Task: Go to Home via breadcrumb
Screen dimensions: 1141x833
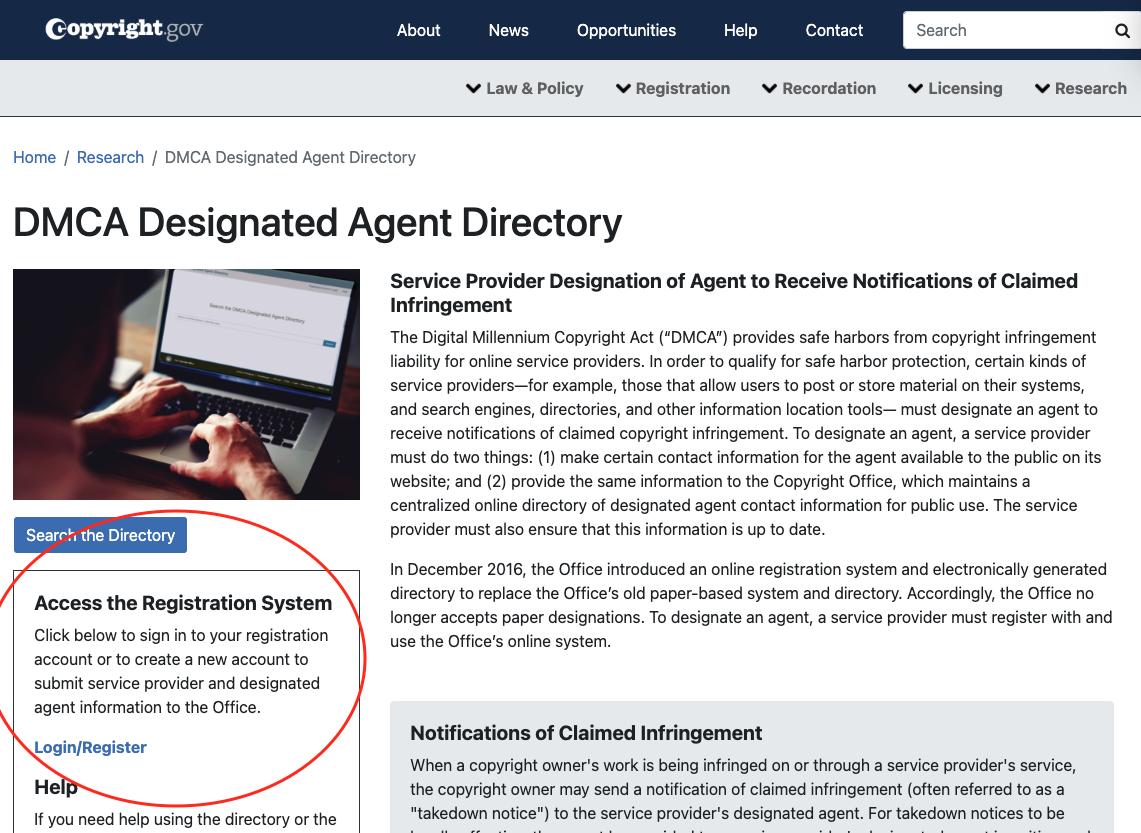Action: pos(34,157)
